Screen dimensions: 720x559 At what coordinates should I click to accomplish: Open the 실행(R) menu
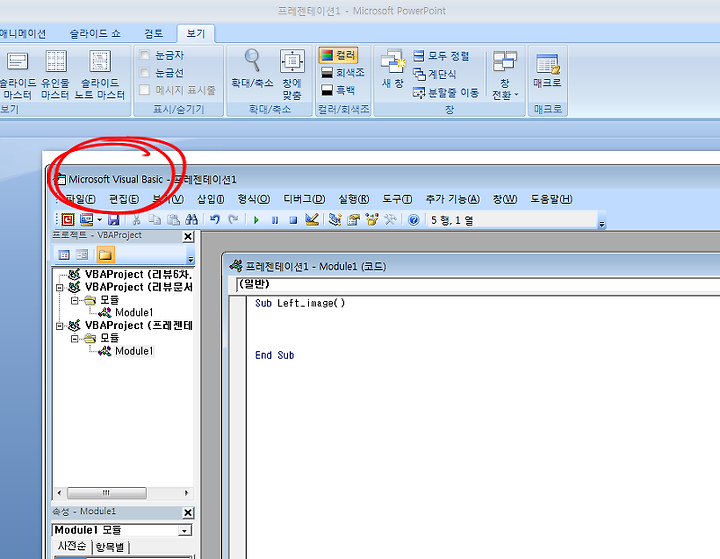coord(354,199)
